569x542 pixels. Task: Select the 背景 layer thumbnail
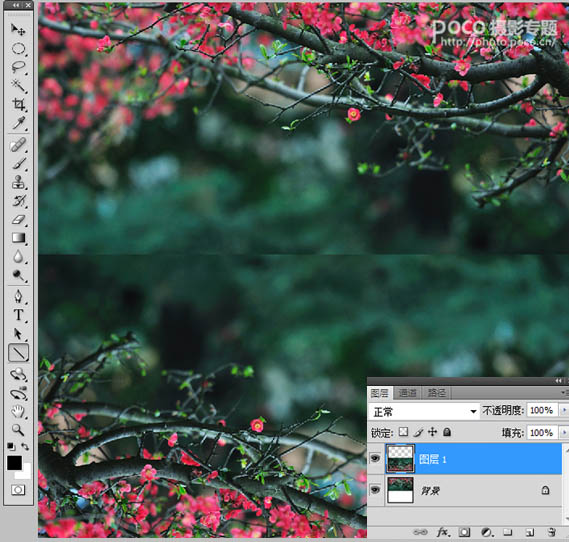click(x=400, y=490)
